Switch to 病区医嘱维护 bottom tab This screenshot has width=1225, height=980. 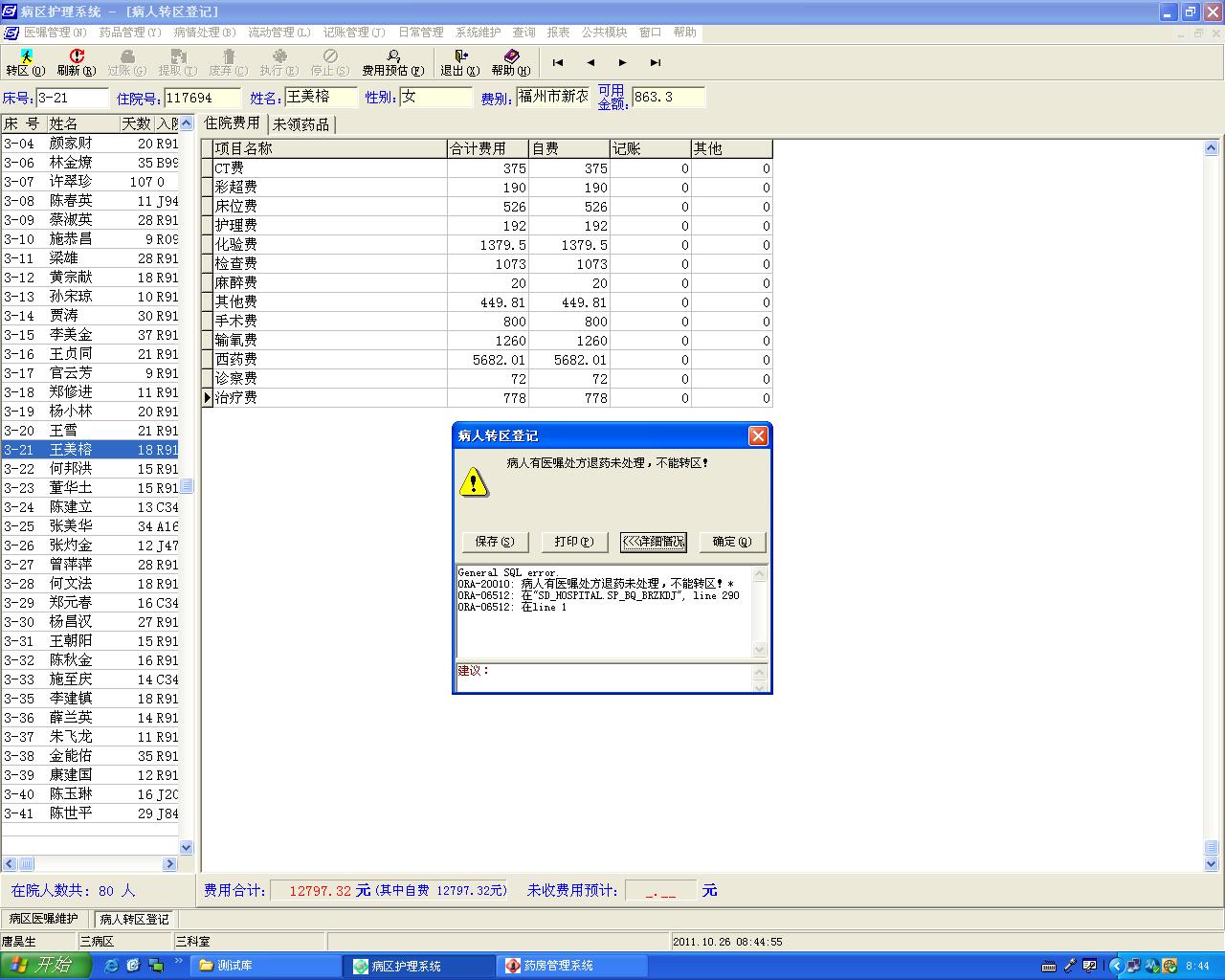point(44,919)
